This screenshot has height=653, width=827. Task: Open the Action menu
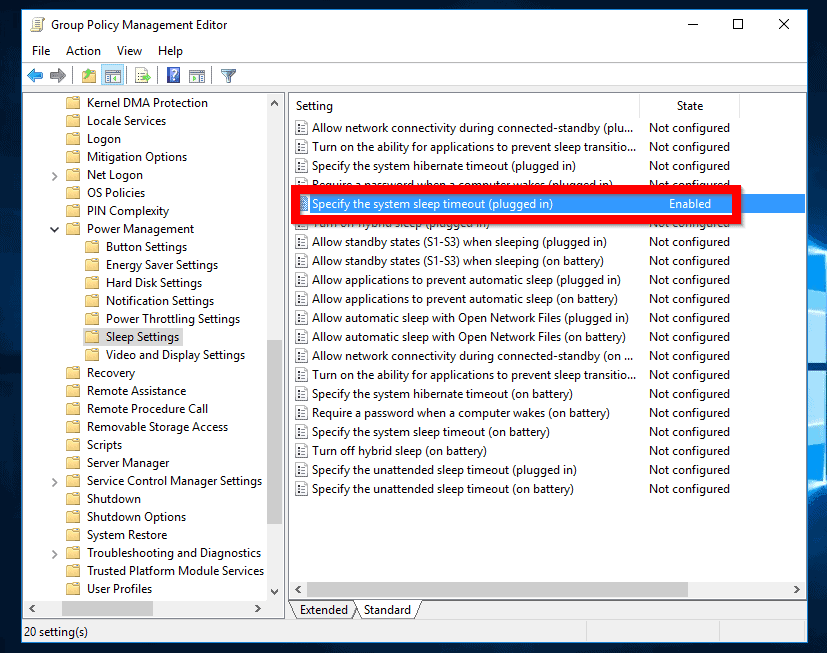(x=83, y=51)
